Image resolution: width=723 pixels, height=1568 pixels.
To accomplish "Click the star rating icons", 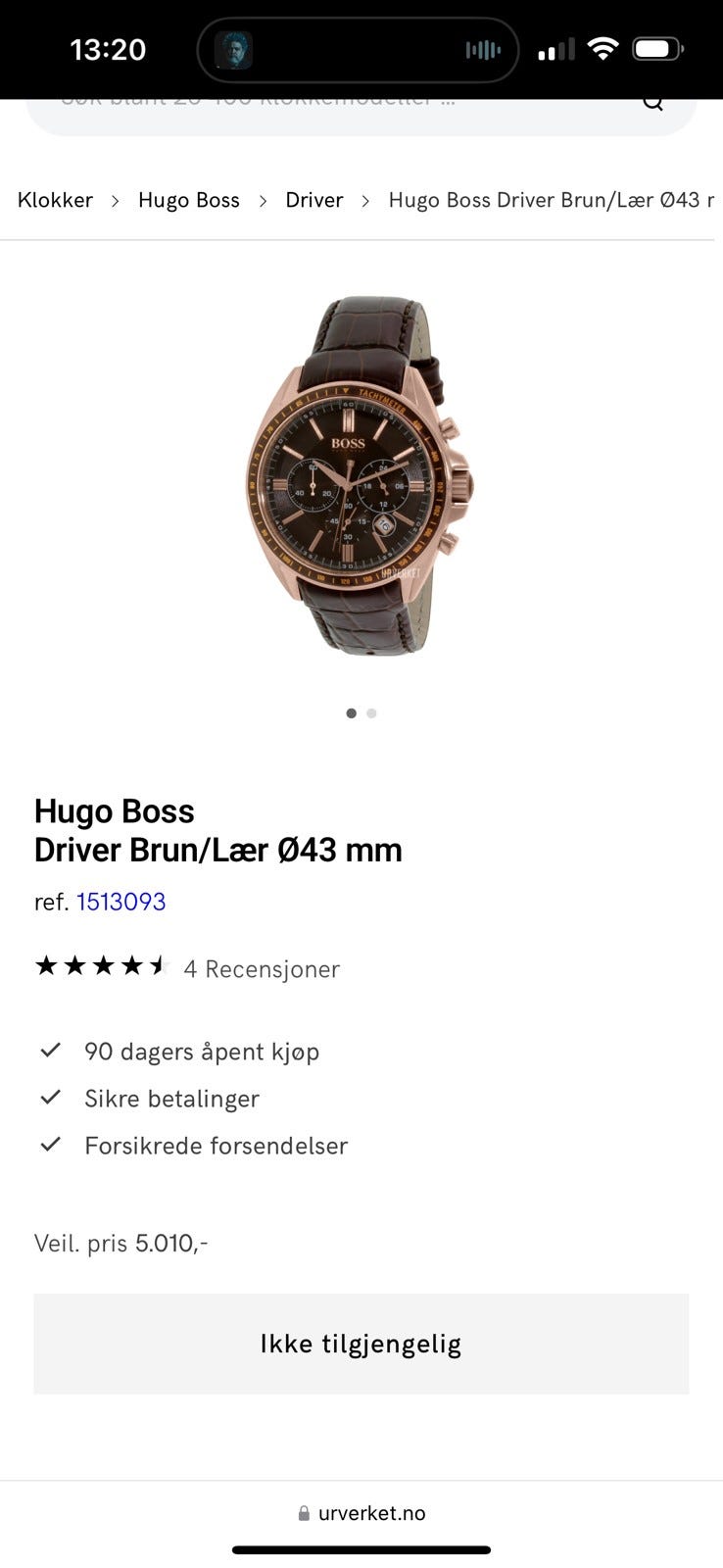I will point(103,967).
